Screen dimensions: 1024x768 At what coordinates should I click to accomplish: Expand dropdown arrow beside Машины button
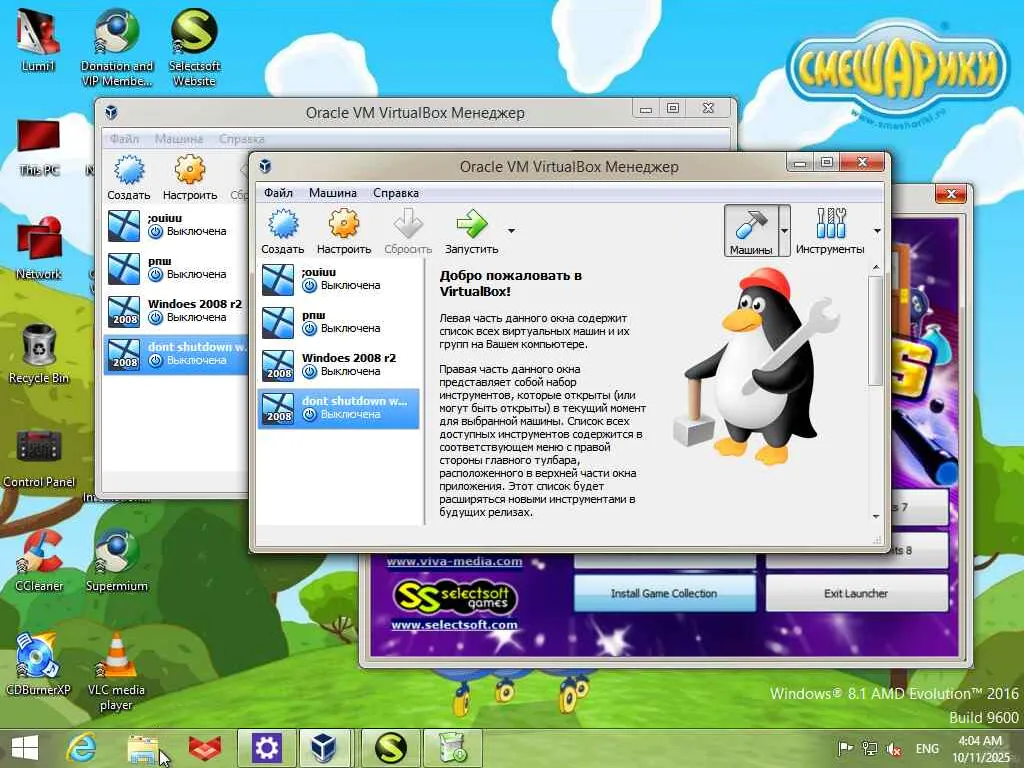784,231
